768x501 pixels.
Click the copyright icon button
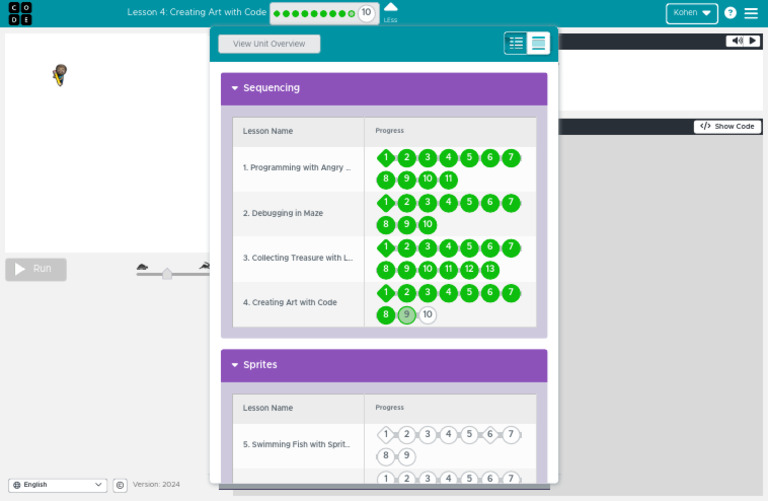[x=120, y=485]
